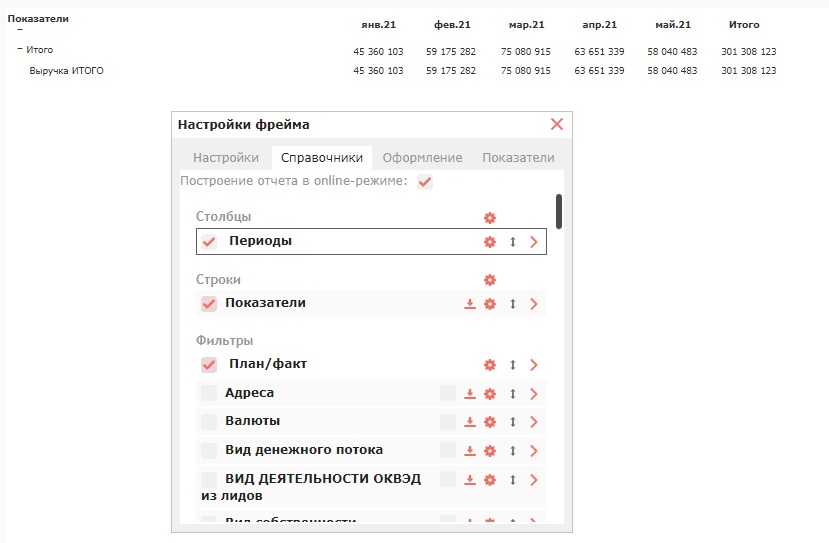Open gear settings for Столбцы section
The height and width of the screenshot is (543, 829).
click(x=490, y=218)
